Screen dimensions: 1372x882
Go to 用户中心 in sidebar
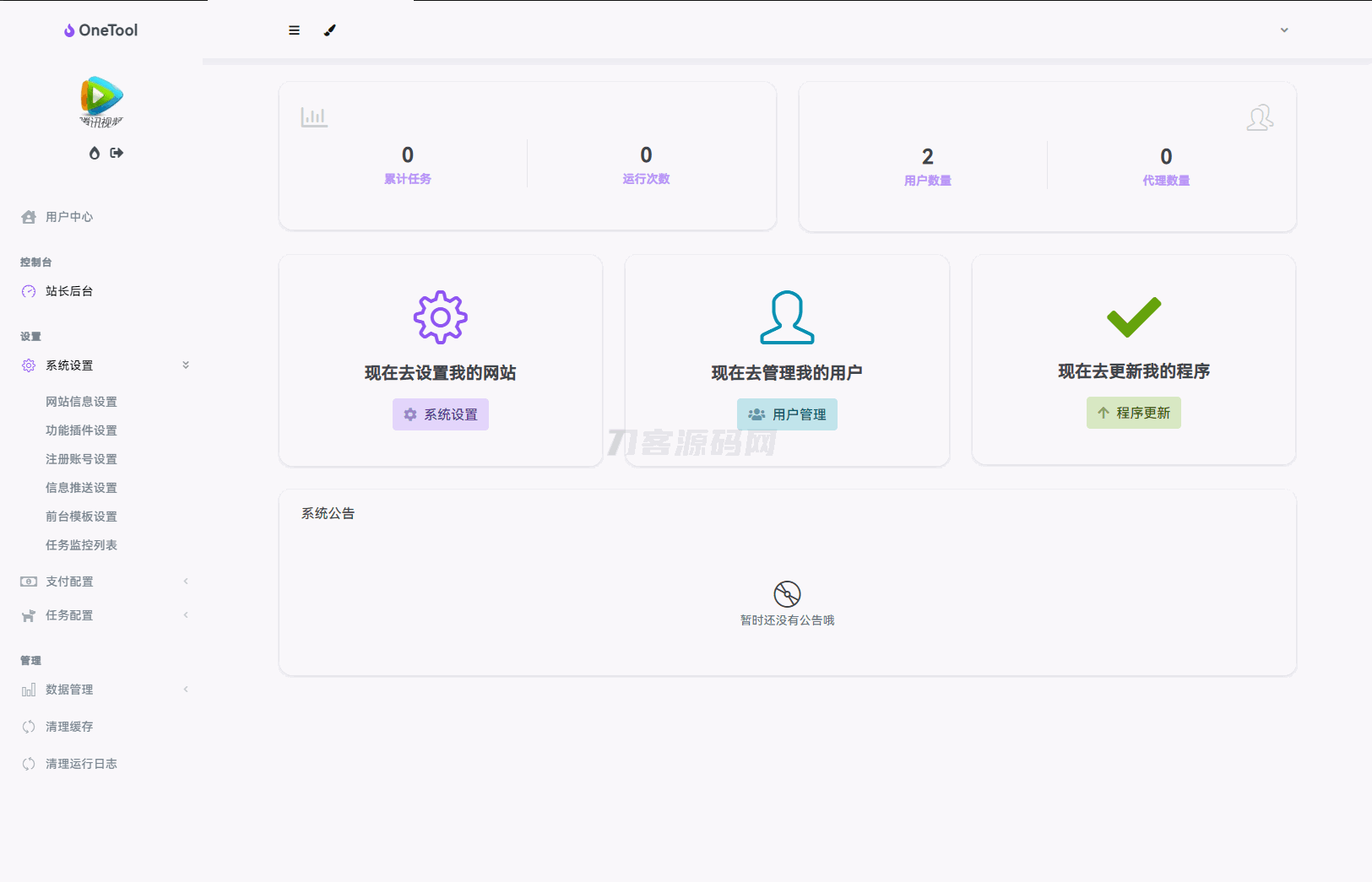(x=69, y=217)
